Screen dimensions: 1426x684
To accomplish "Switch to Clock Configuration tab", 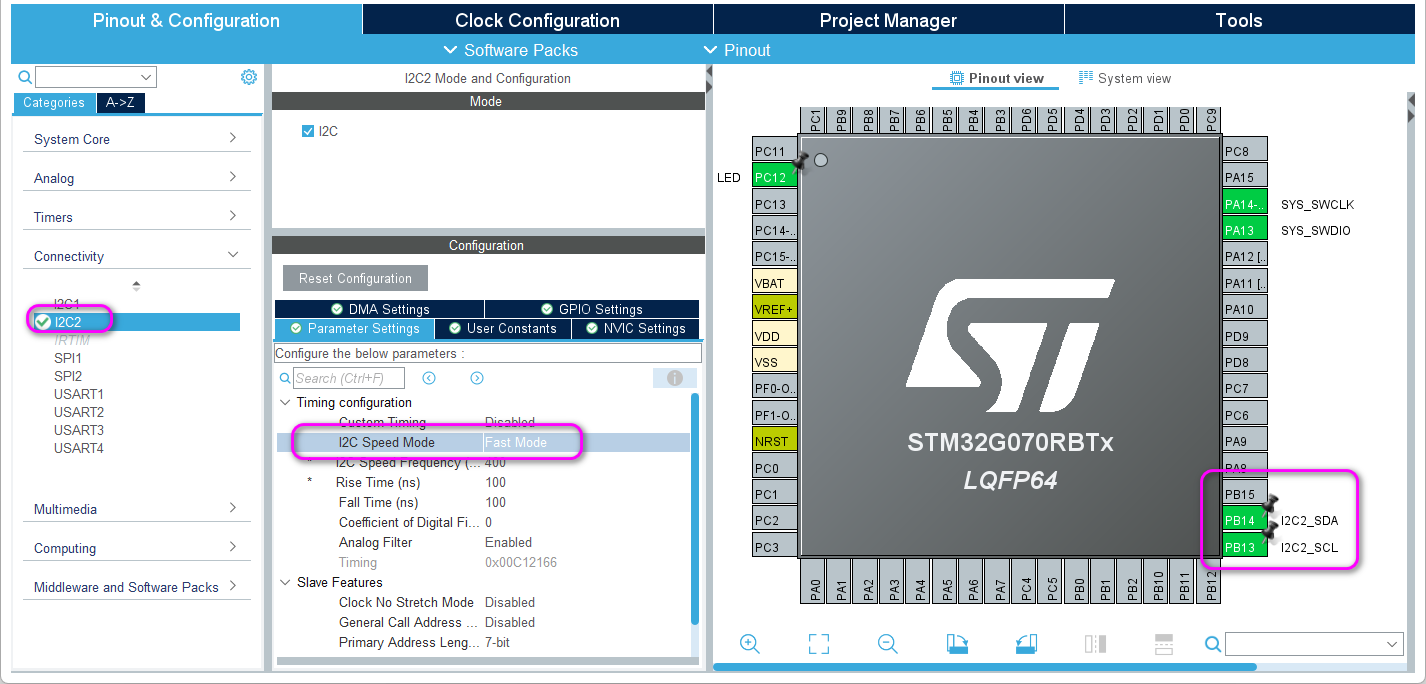I will coord(537,20).
